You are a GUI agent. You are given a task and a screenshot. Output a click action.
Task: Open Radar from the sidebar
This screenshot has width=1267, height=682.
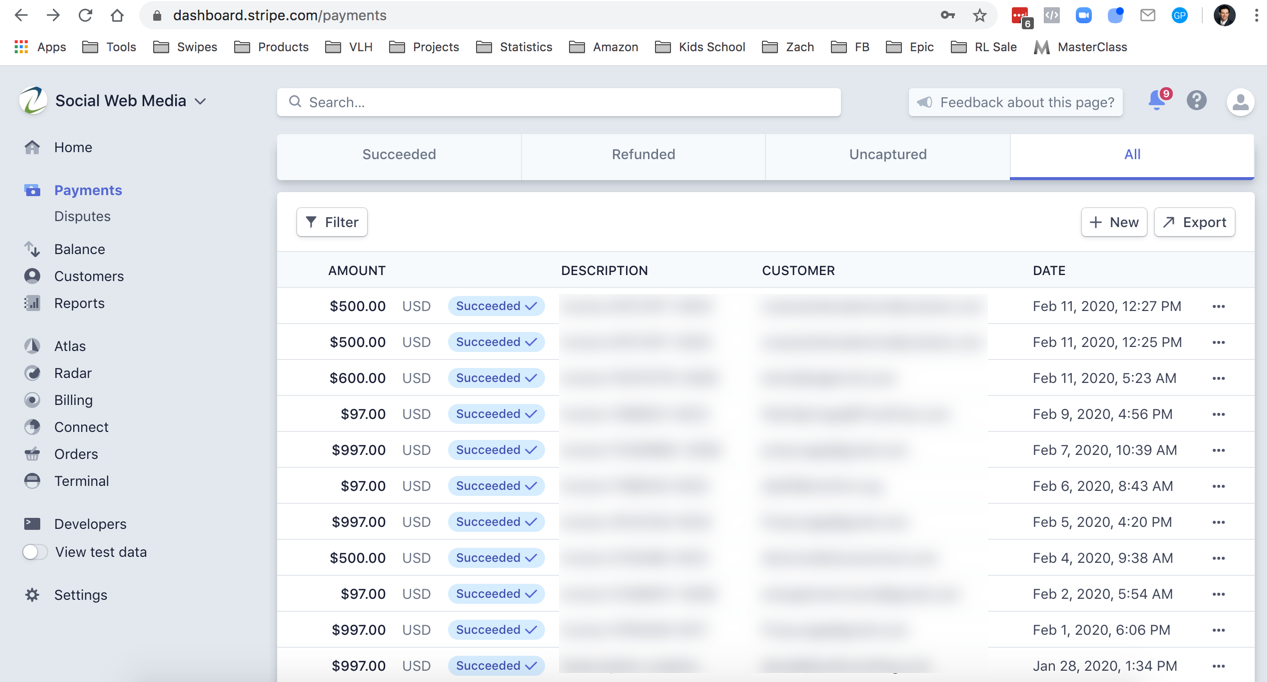72,373
